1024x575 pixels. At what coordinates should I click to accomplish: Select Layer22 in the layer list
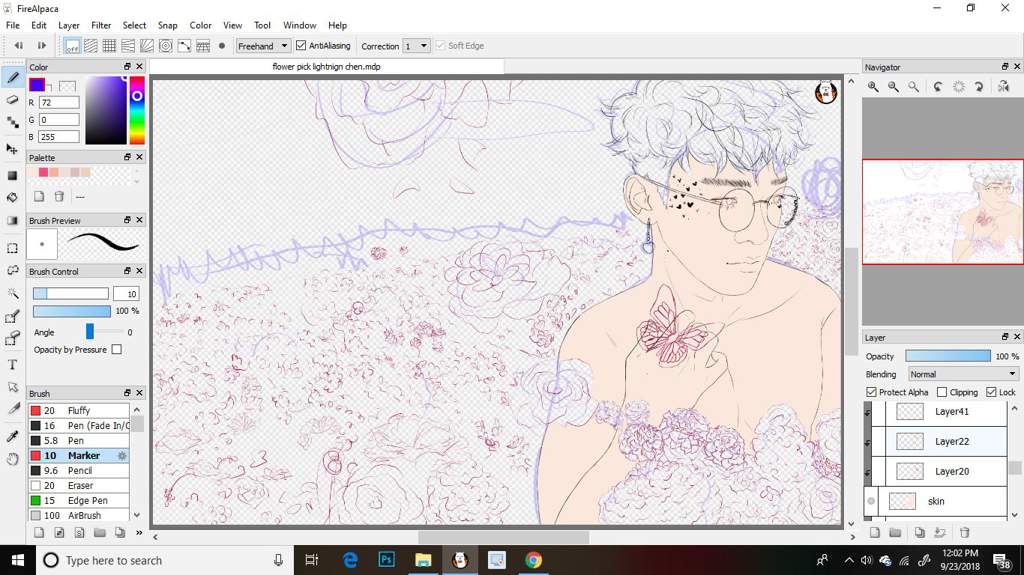[x=938, y=442]
